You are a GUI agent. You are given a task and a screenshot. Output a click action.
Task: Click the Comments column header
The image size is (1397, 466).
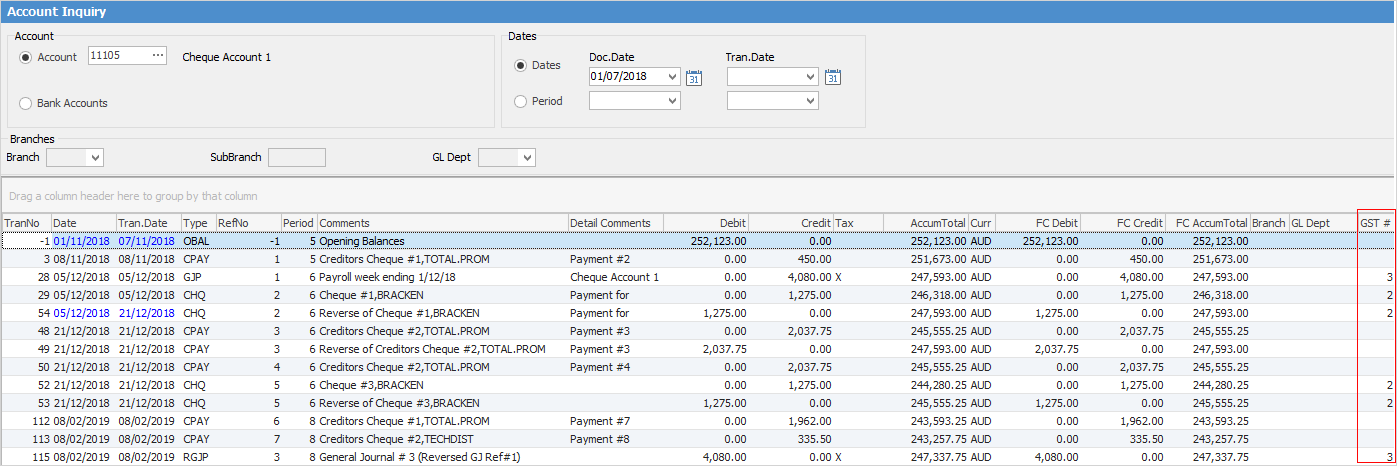pyautogui.click(x=440, y=223)
